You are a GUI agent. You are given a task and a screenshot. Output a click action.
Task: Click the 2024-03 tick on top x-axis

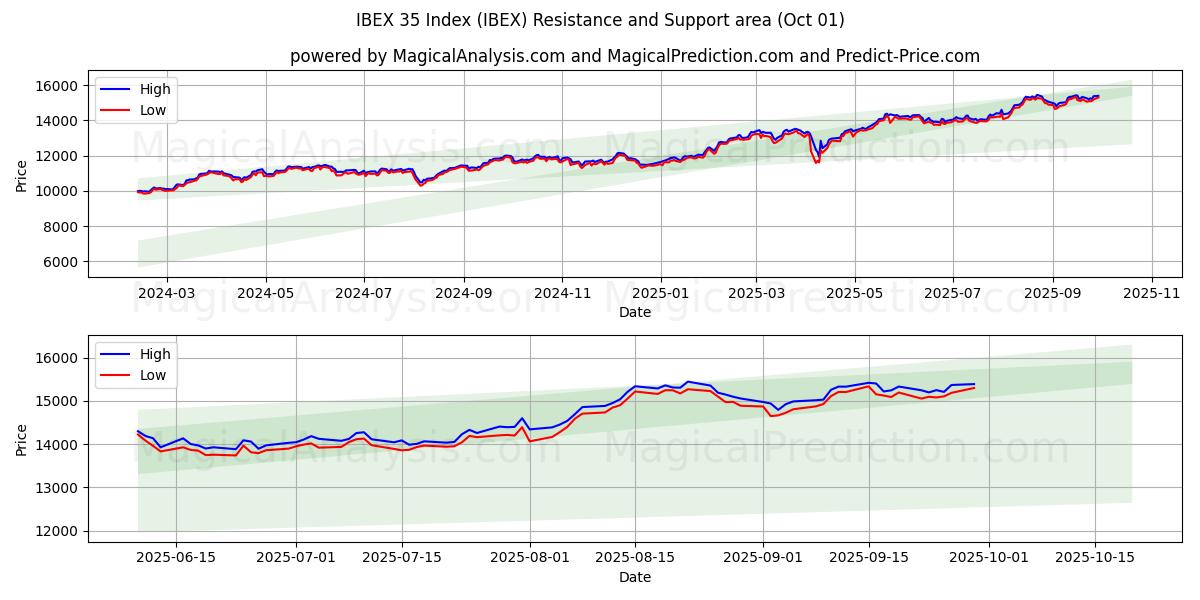166,294
